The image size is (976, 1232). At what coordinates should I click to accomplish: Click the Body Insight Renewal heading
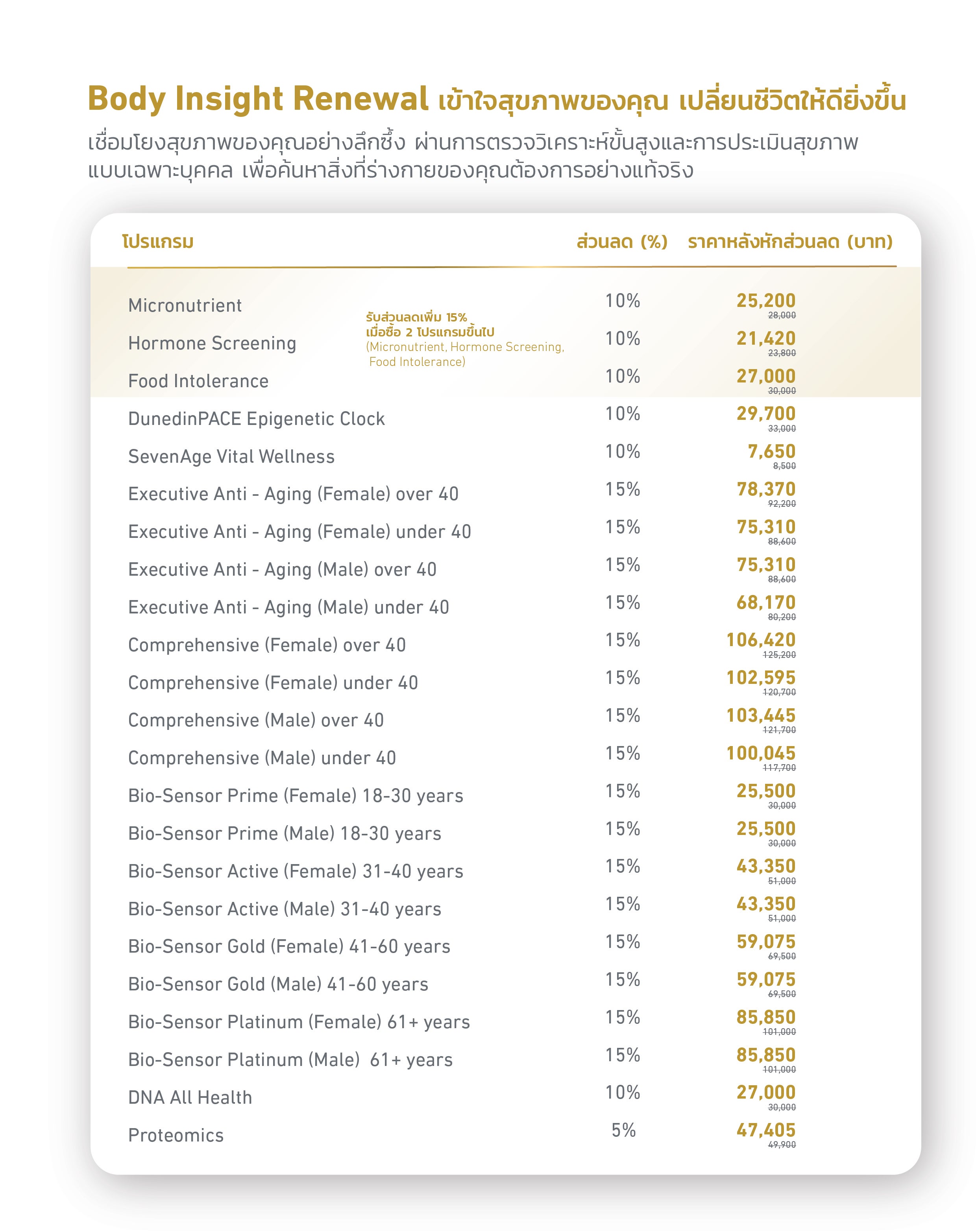pos(258,99)
